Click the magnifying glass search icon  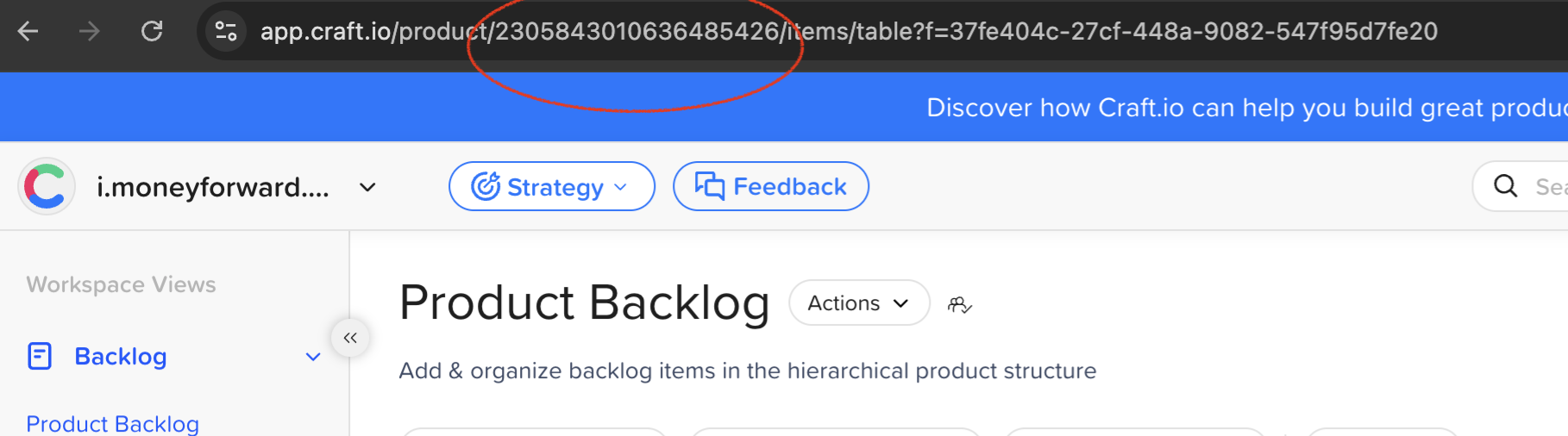click(x=1505, y=186)
